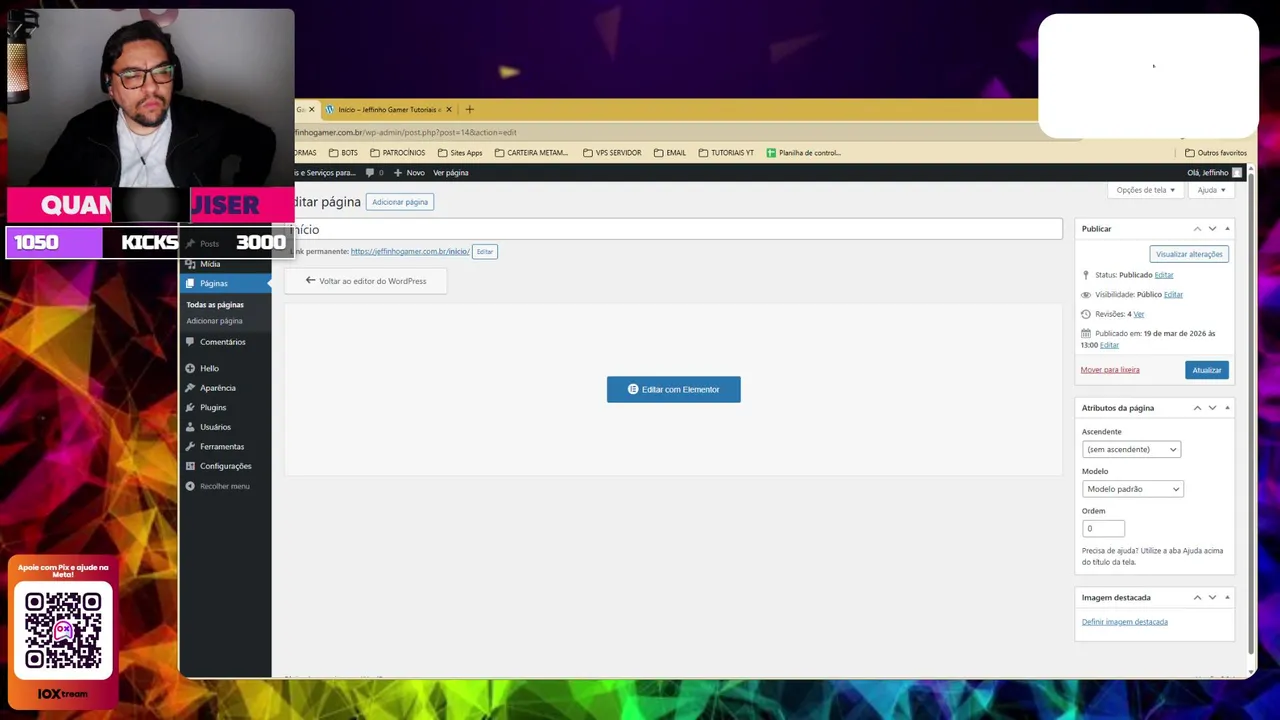Click the Atualizar button
The image size is (1280, 720).
click(x=1206, y=370)
